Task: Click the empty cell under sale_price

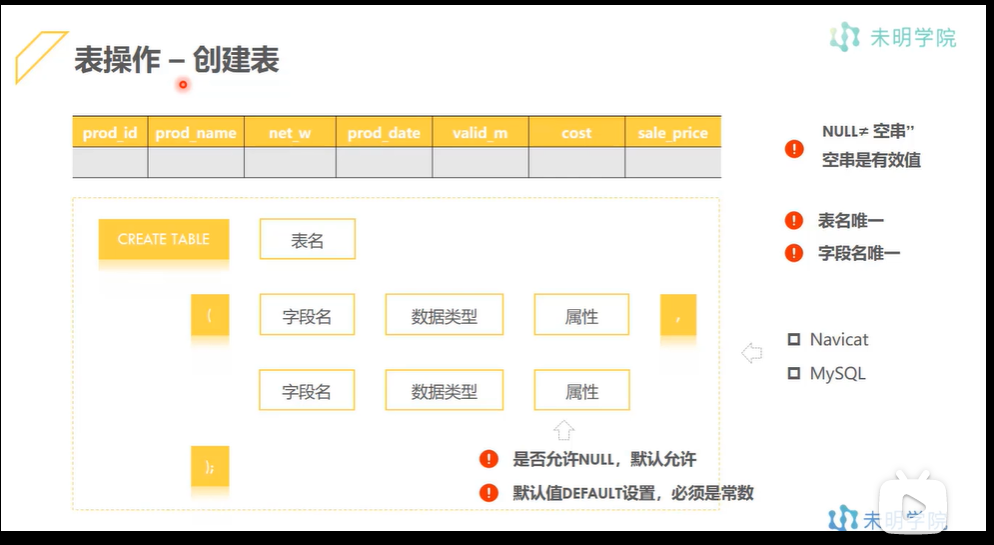Action: point(673,163)
